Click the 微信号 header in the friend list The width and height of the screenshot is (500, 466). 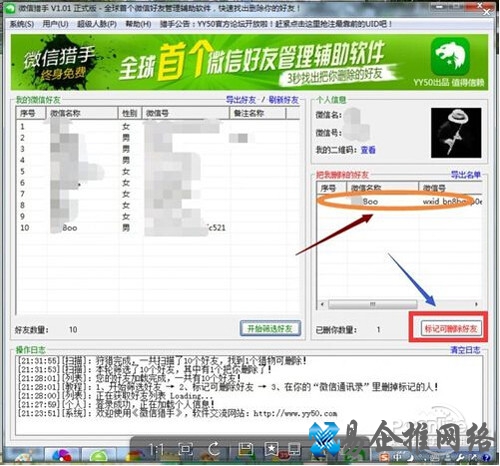pos(186,113)
